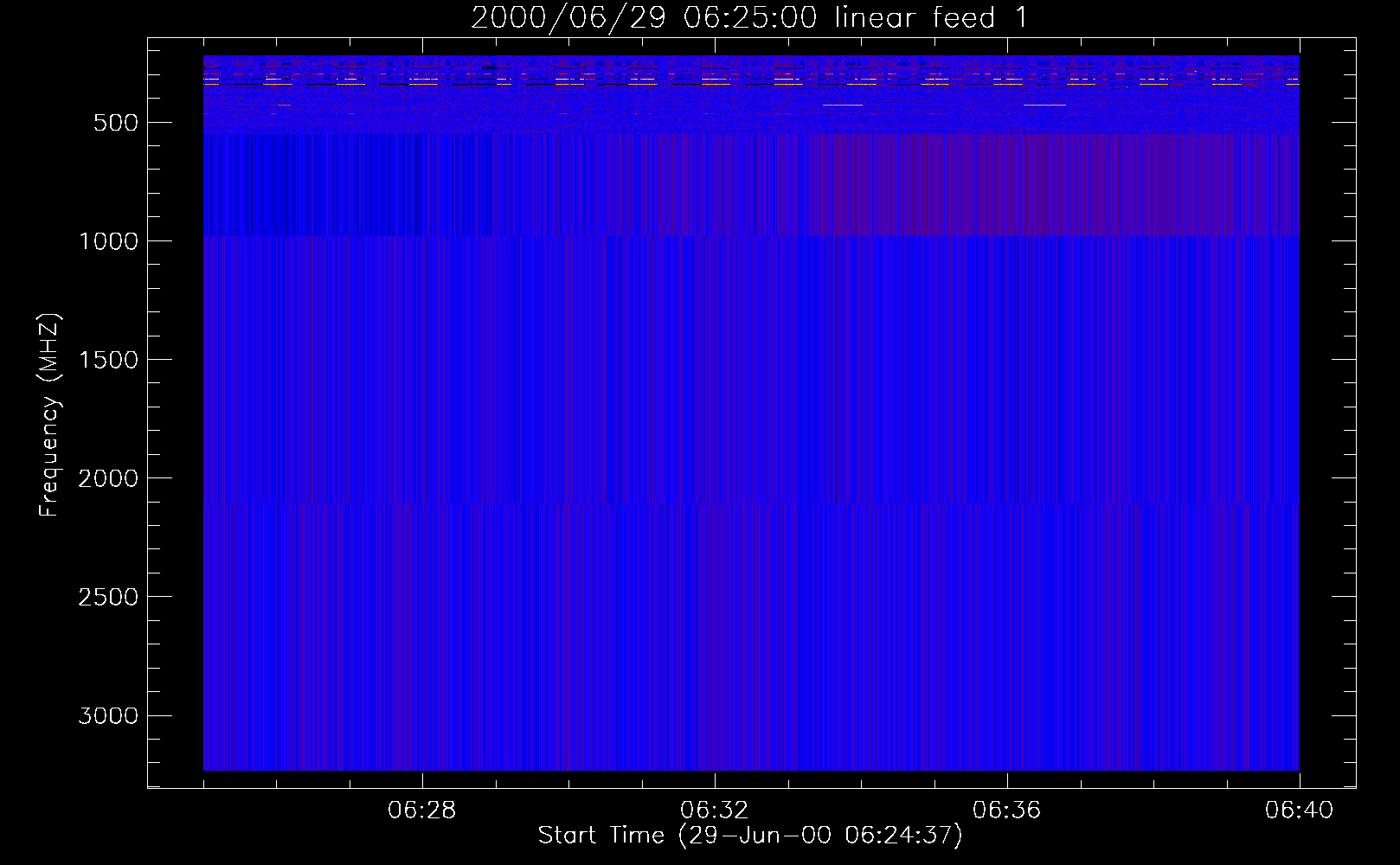Screen dimensions: 1400x865
Task: Select the 'Frequency (MHZ)' y-axis label
Action: pyautogui.click(x=50, y=414)
